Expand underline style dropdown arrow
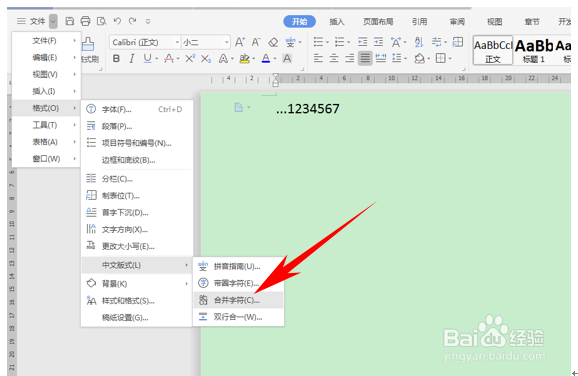The image size is (578, 376). click(157, 59)
